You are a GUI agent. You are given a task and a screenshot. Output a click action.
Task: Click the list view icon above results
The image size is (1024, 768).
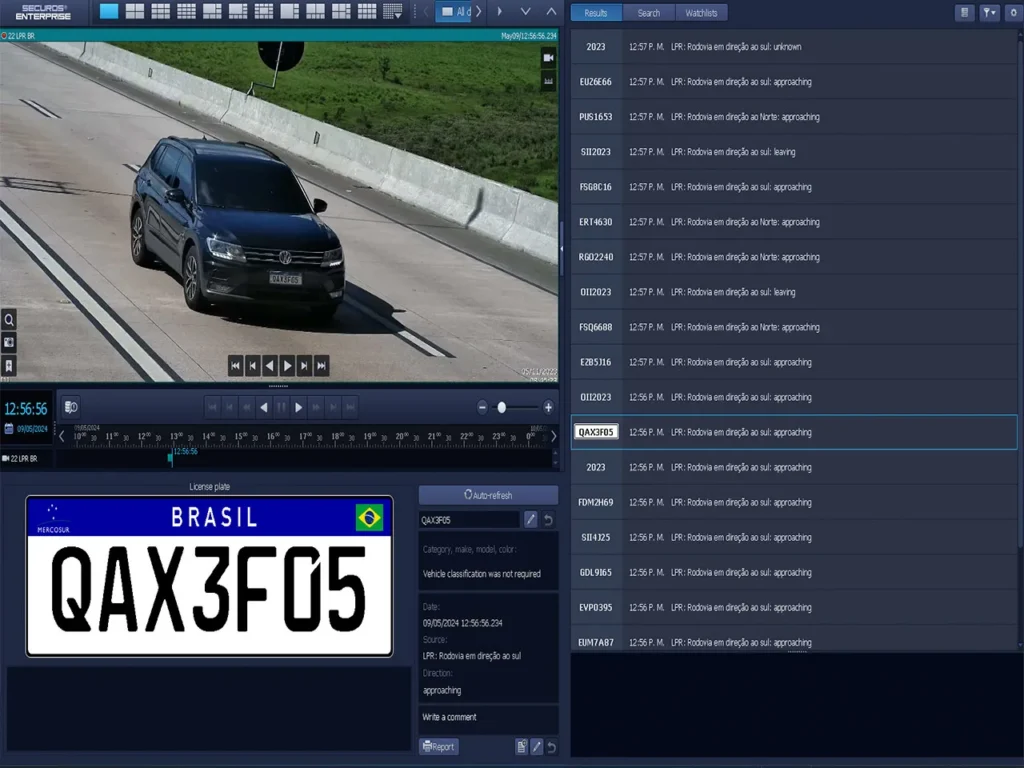point(965,12)
